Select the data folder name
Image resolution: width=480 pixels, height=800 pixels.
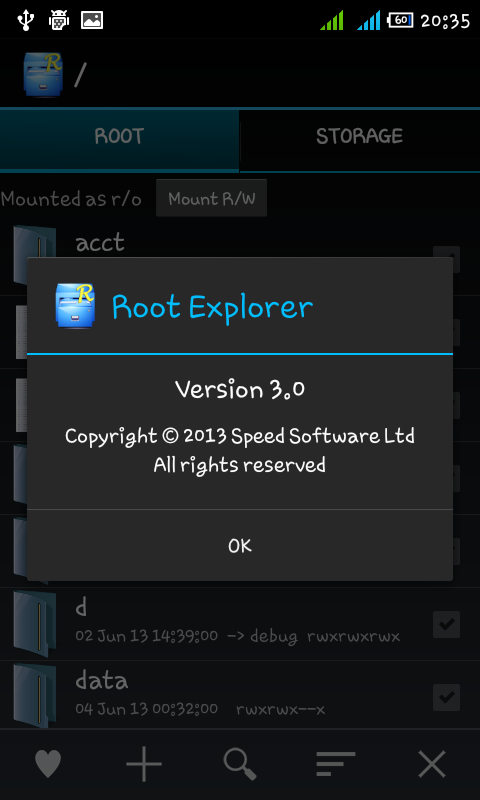coord(102,681)
